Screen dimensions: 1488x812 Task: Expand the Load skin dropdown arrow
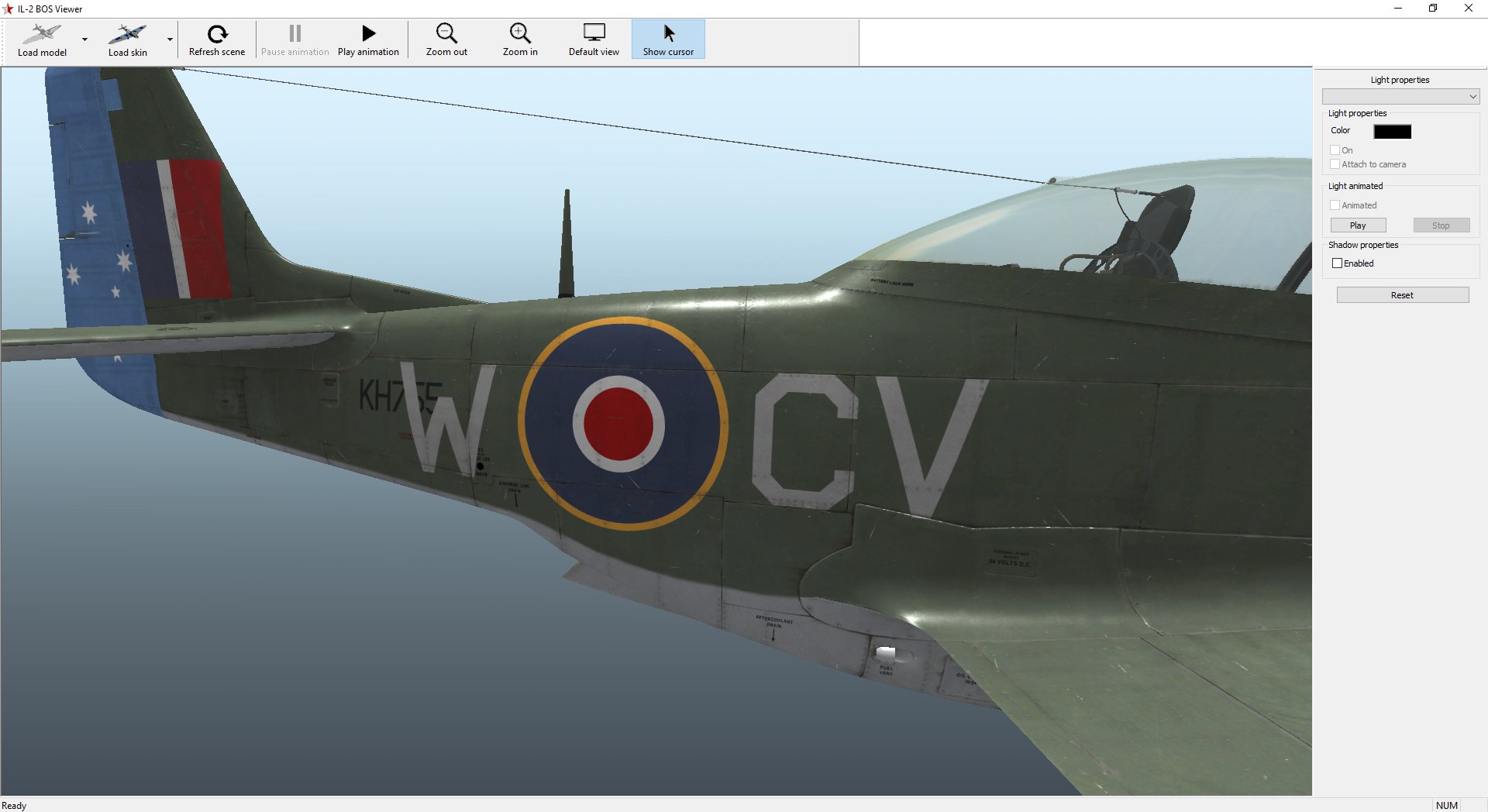point(170,40)
